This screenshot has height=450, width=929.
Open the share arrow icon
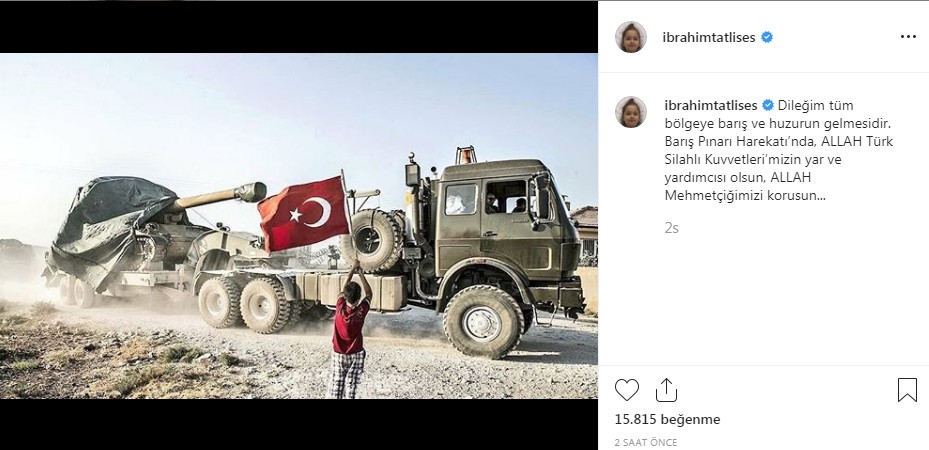(667, 390)
